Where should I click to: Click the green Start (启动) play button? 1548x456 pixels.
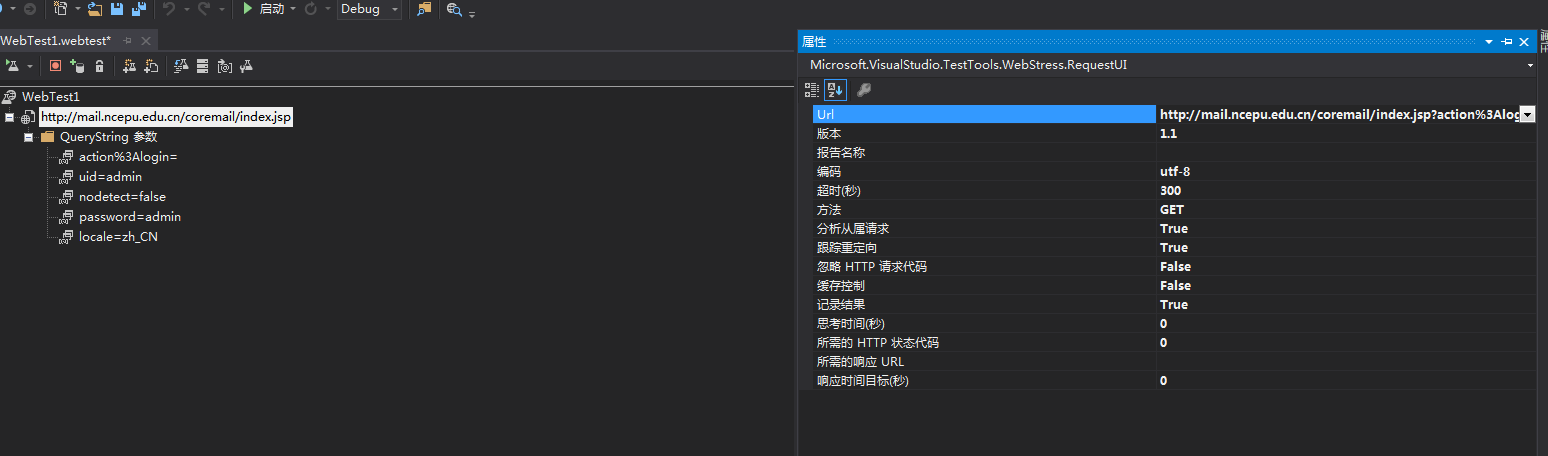tap(248, 9)
